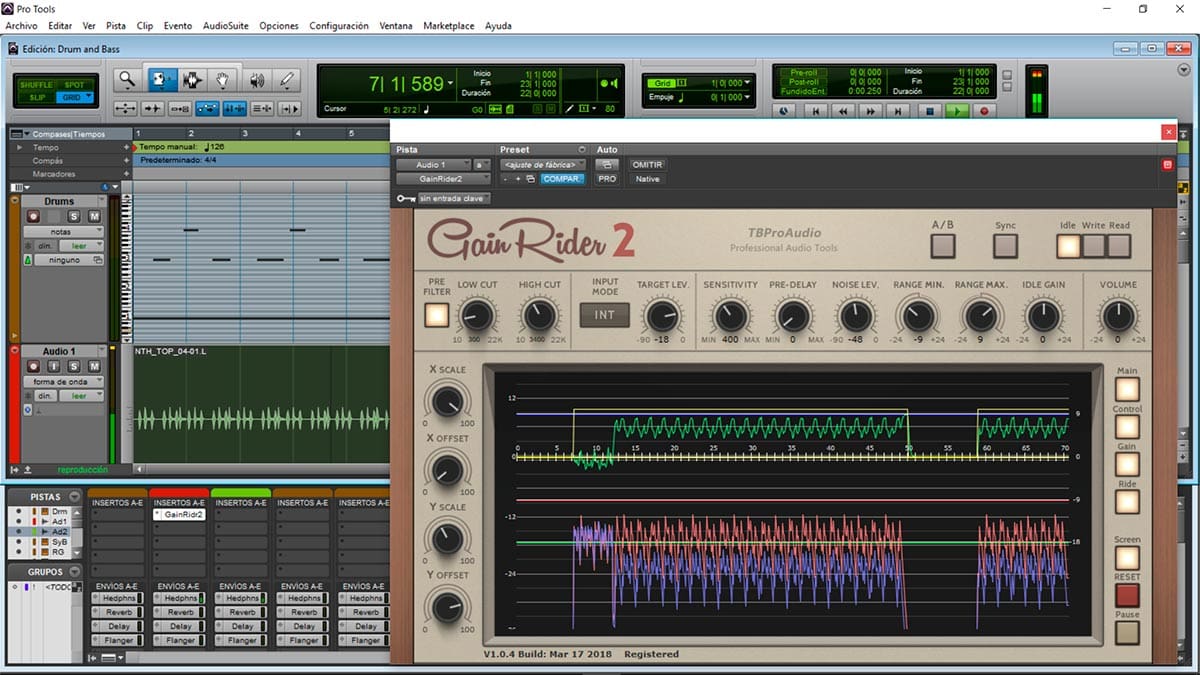Arm the red Record transport button
The width and height of the screenshot is (1200, 675).
pyautogui.click(x=984, y=112)
